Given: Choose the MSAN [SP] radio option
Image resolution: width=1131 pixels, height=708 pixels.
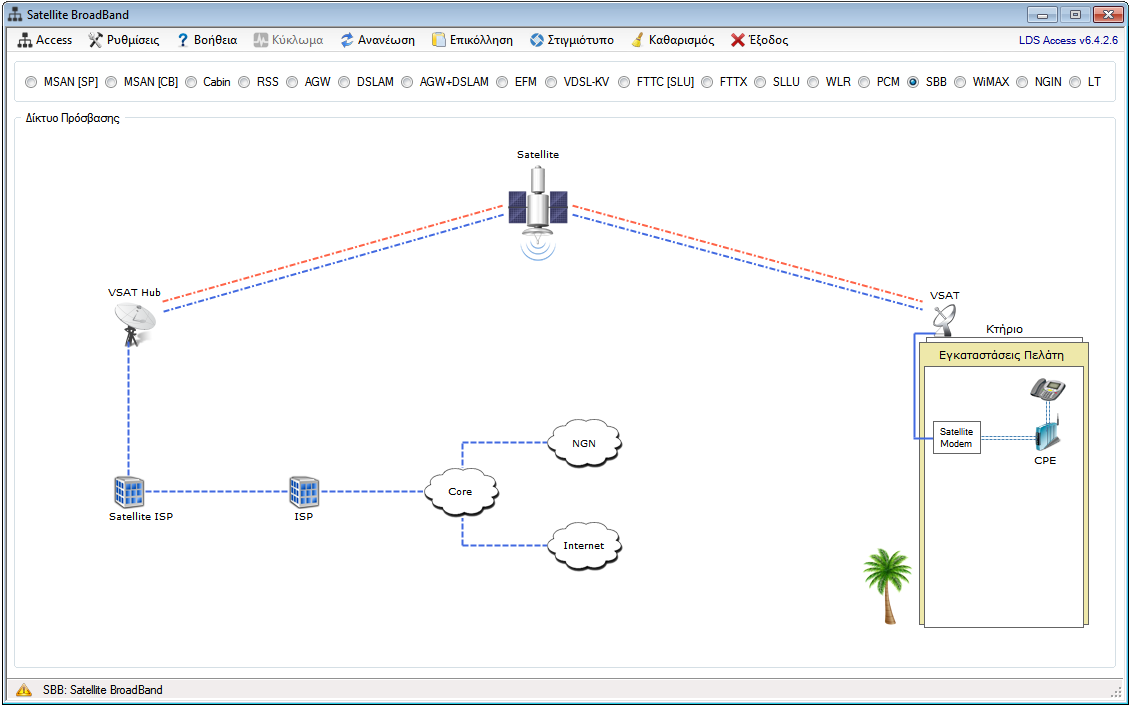Looking at the screenshot, I should point(31,82).
